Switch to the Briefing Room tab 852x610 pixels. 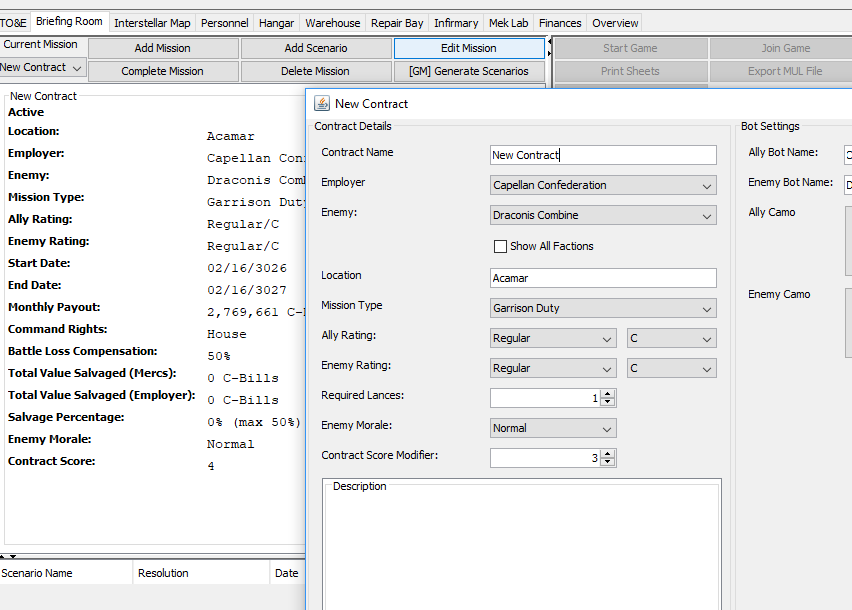pos(69,22)
